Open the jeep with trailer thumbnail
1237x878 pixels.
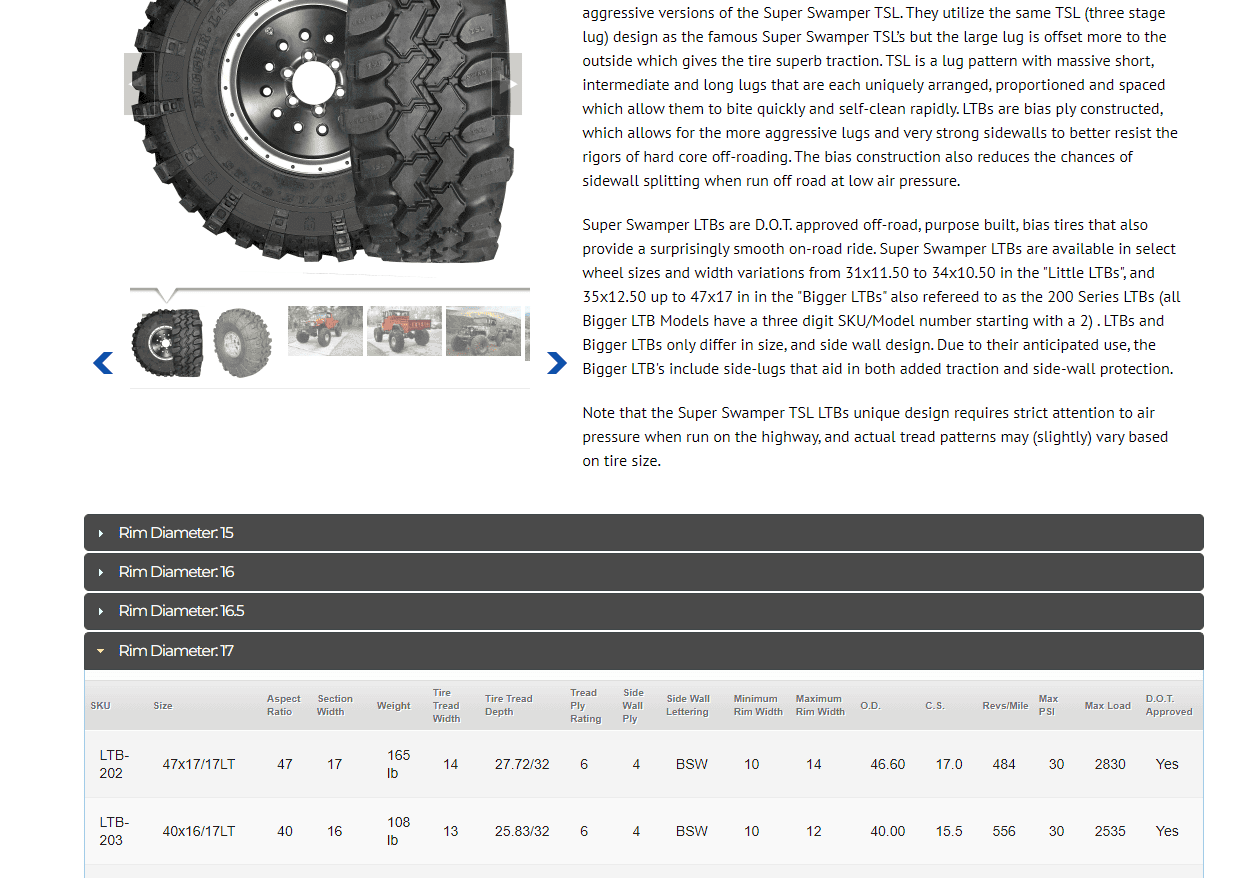[x=483, y=331]
